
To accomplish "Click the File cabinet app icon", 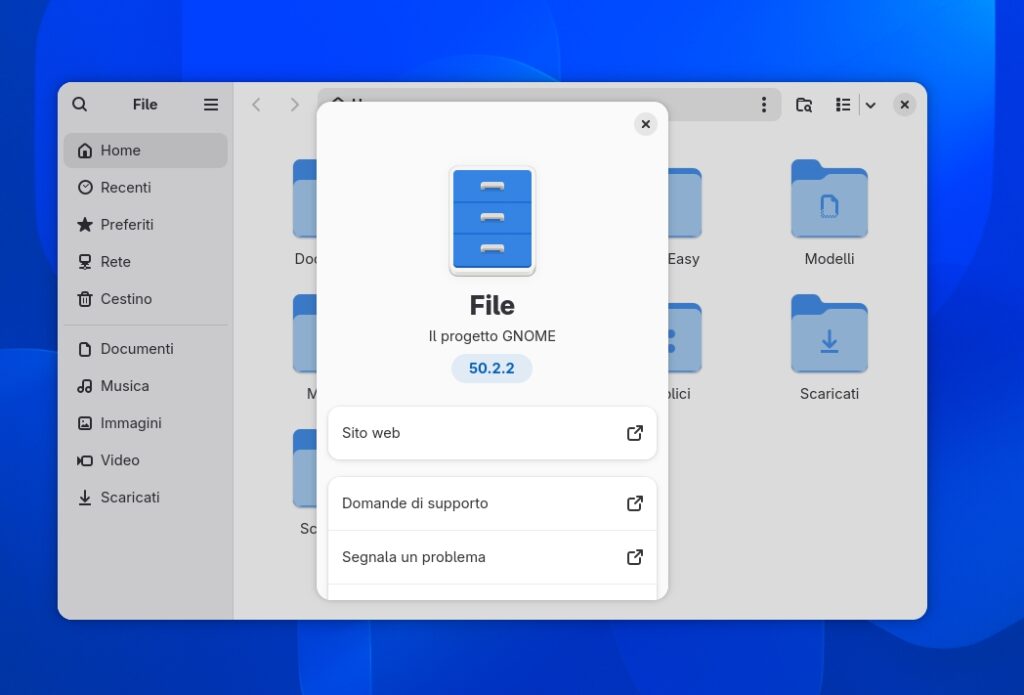I will click(492, 221).
